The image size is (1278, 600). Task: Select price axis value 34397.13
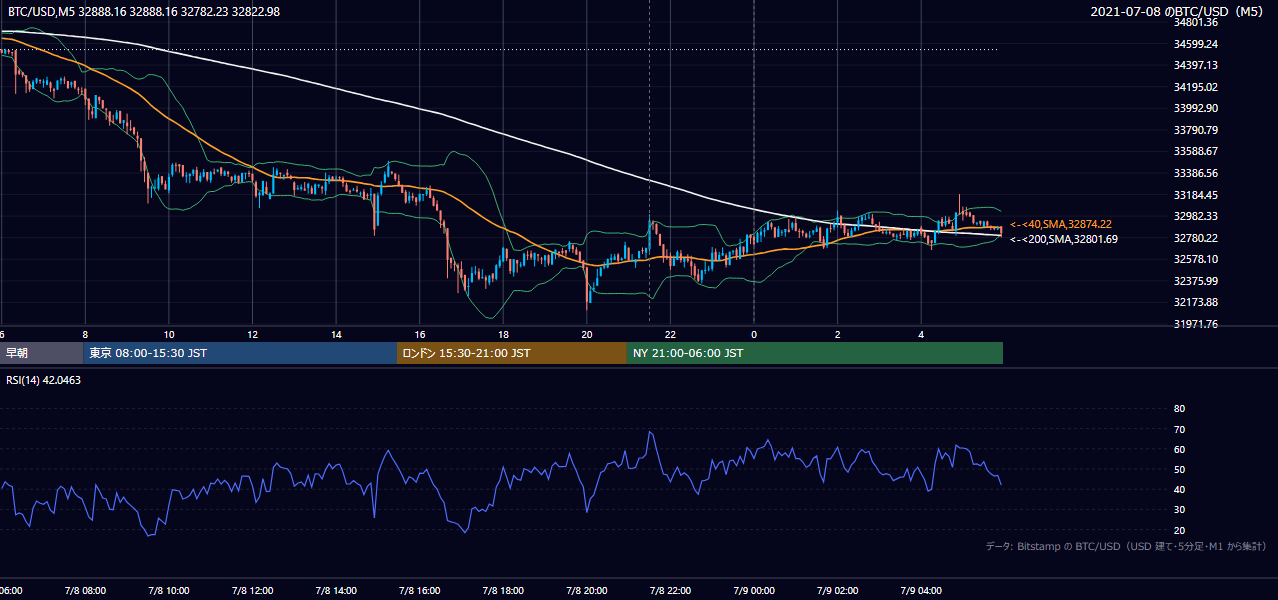(x=1196, y=65)
